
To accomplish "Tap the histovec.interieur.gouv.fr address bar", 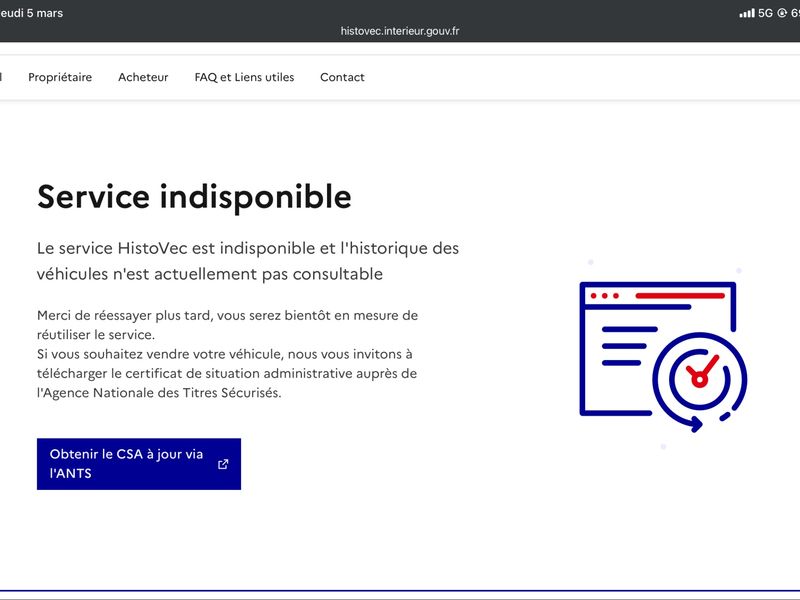I will (x=400, y=31).
